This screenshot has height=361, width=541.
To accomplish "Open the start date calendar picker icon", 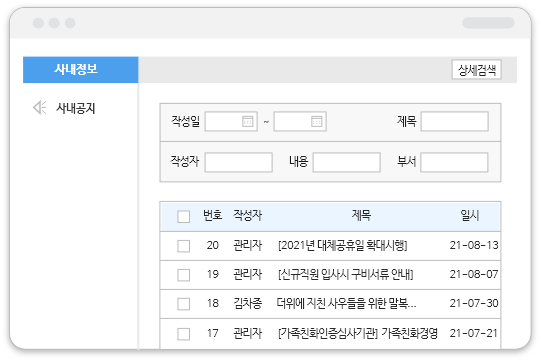I will [x=247, y=121].
